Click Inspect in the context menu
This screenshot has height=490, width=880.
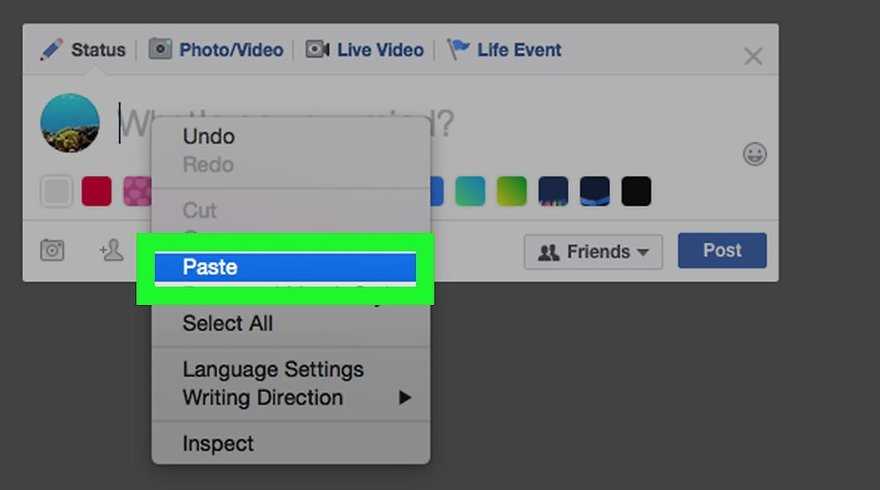(x=218, y=443)
